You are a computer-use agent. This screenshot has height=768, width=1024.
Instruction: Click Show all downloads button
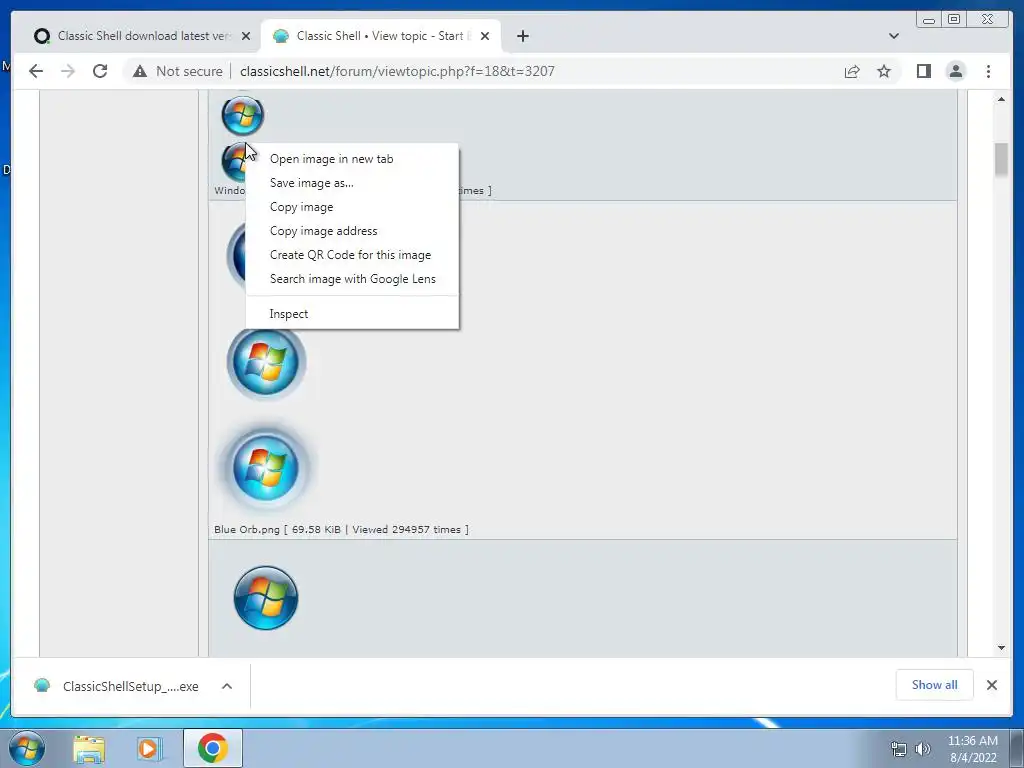[935, 685]
